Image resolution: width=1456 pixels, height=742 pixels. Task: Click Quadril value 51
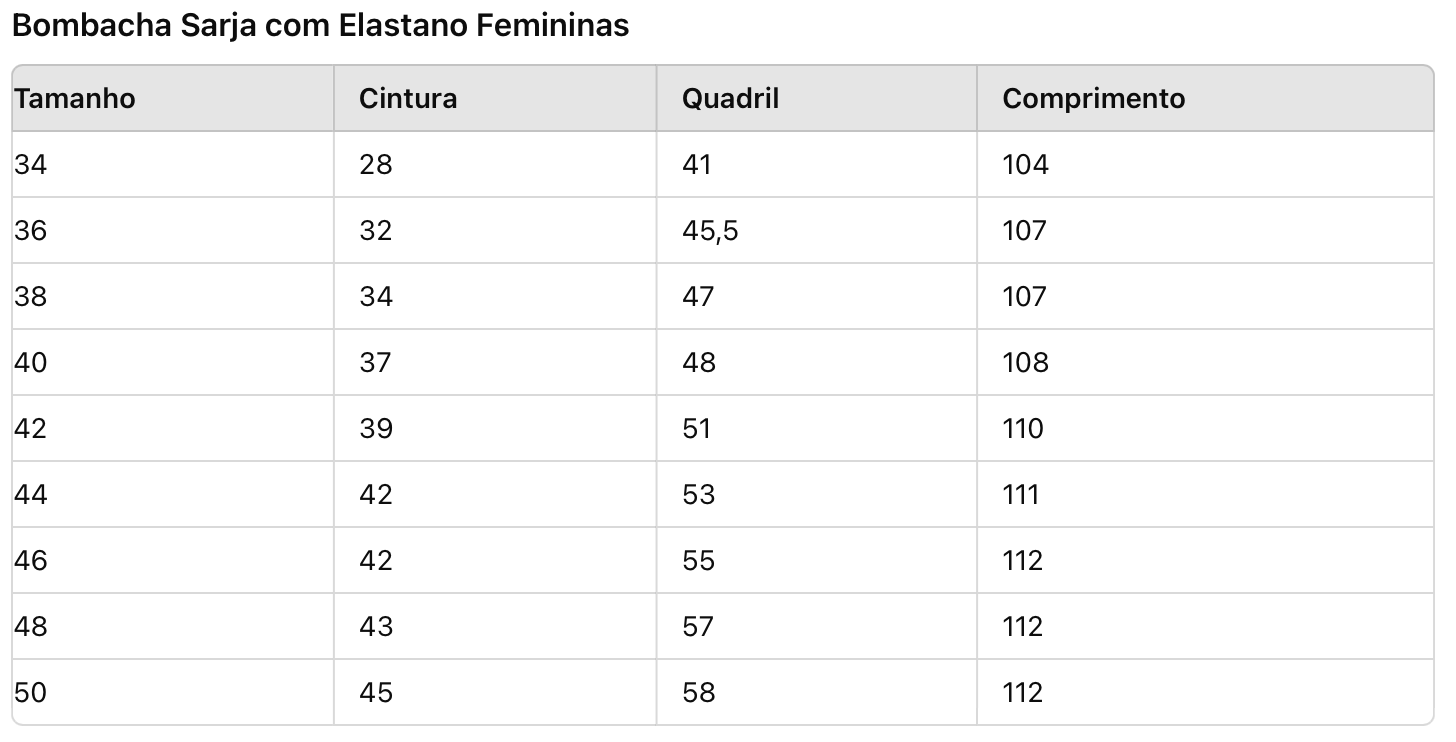click(697, 428)
